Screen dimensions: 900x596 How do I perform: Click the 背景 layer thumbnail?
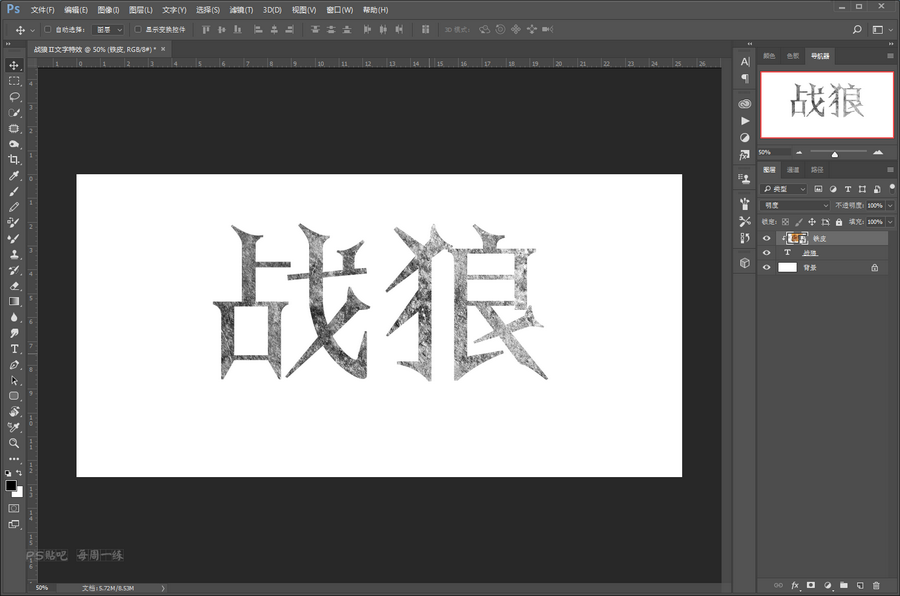click(x=788, y=268)
